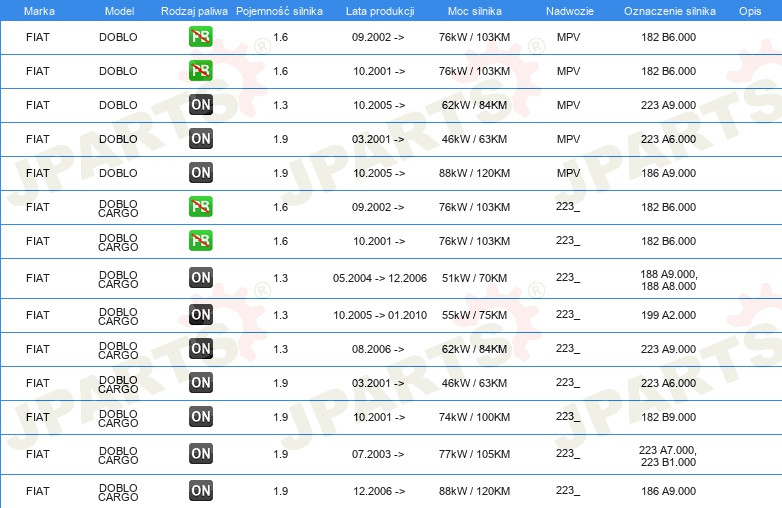782x508 pixels.
Task: Click the PB petrol icon in the DOBLO CARGO 09.2002 row
Action: (x=200, y=207)
